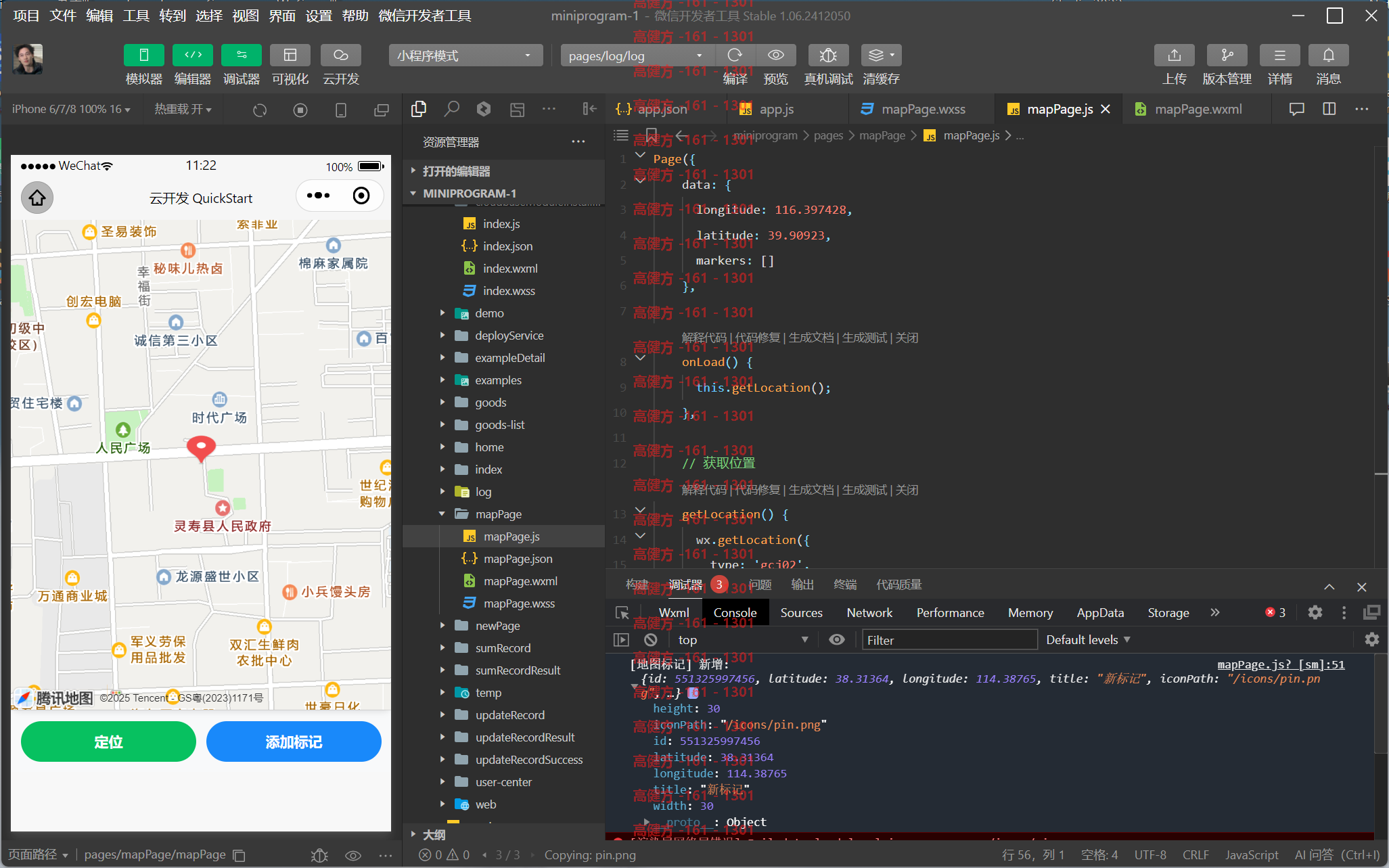Open the hot reload dropdown
1389x868 pixels.
[183, 109]
